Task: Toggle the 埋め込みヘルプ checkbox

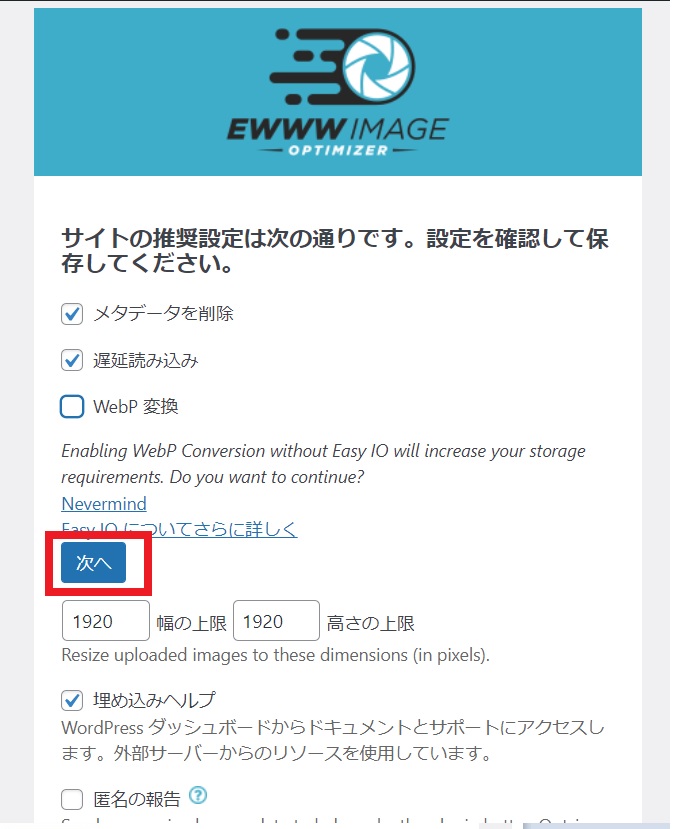Action: [x=72, y=701]
